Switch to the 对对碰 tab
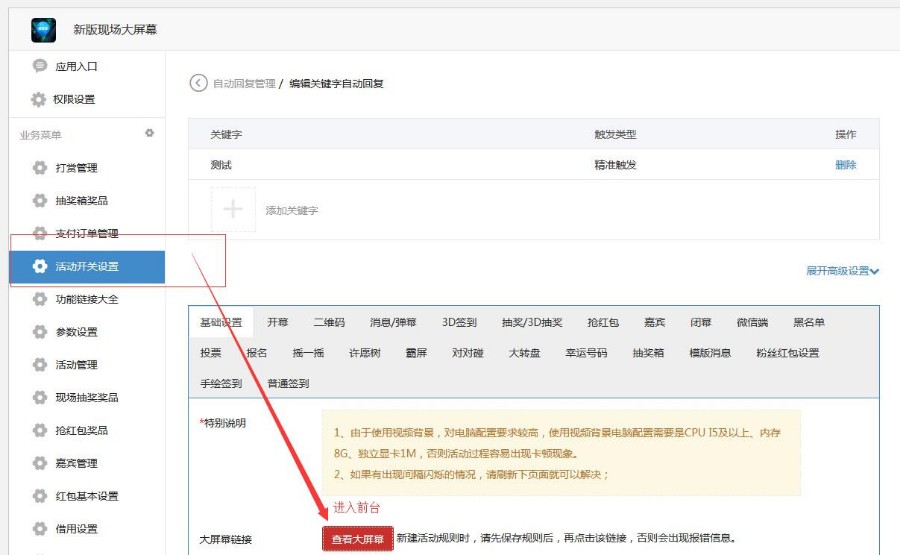This screenshot has height=555, width=900. pyautogui.click(x=468, y=353)
